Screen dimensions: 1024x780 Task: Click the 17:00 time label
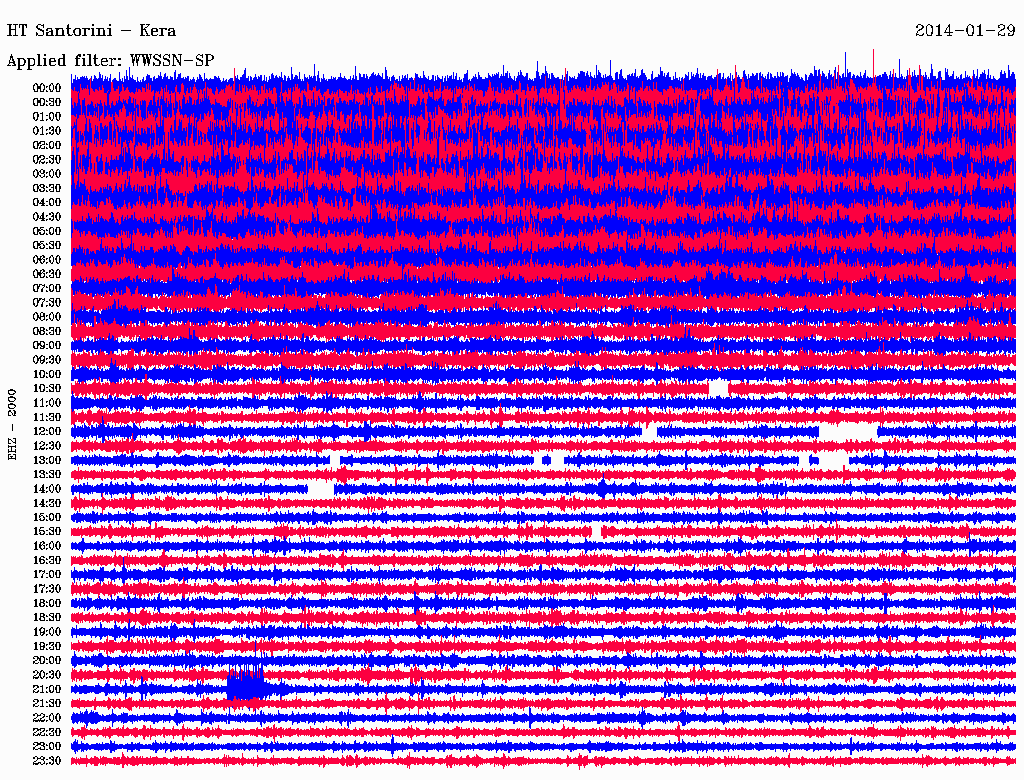[47, 574]
